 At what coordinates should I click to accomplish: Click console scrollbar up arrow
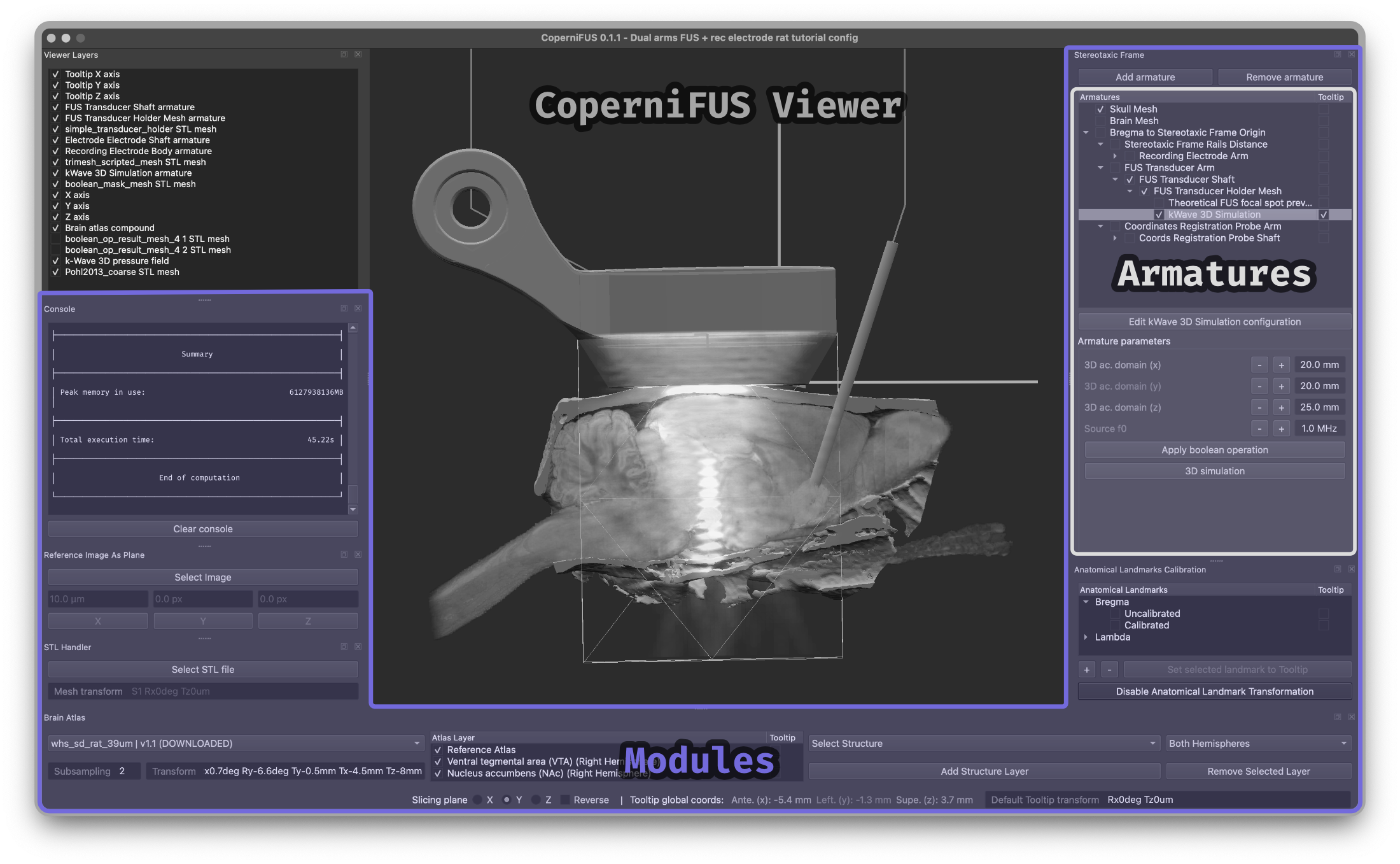[353, 328]
